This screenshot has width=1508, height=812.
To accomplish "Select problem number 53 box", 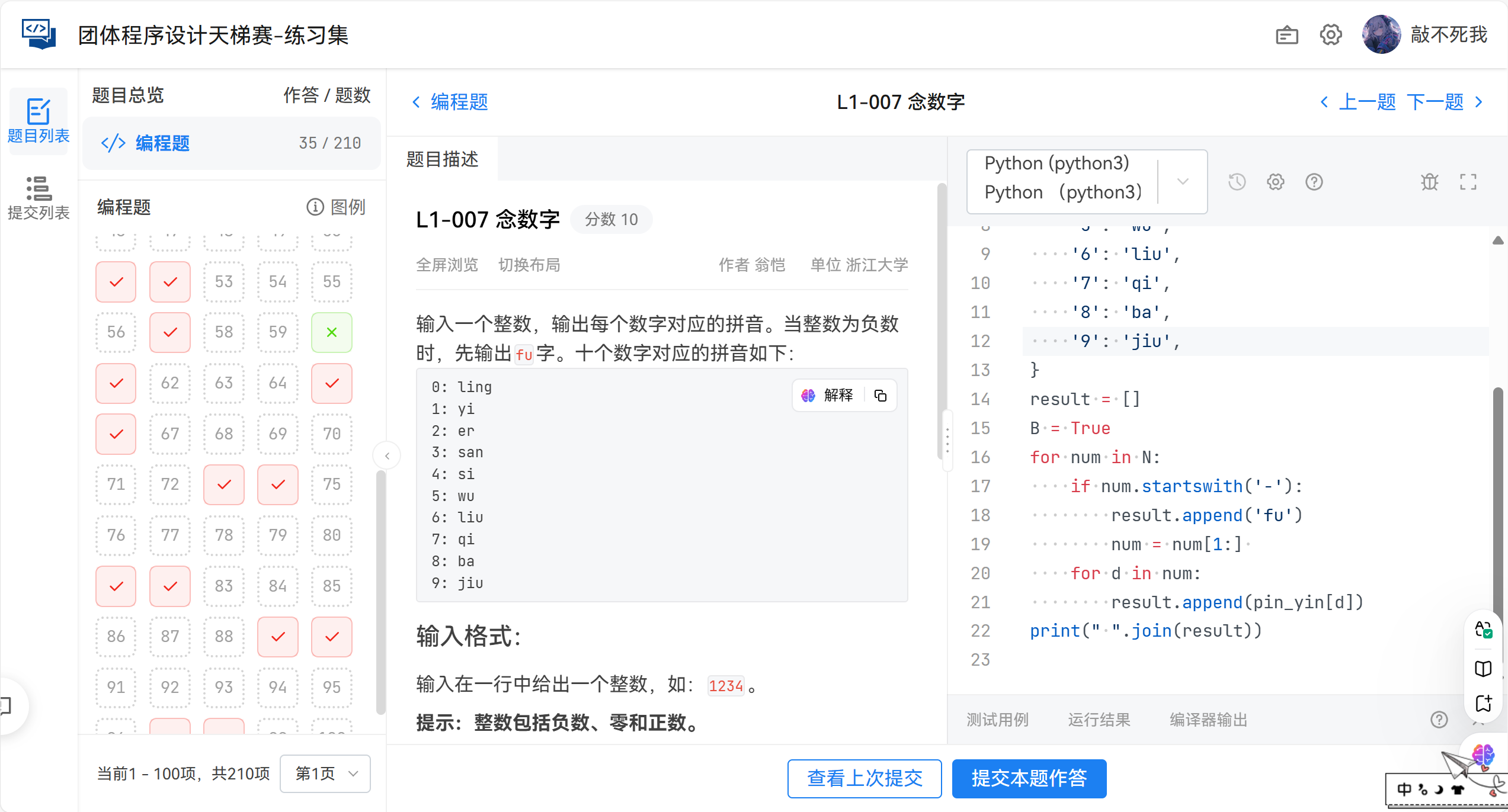I will [x=223, y=282].
